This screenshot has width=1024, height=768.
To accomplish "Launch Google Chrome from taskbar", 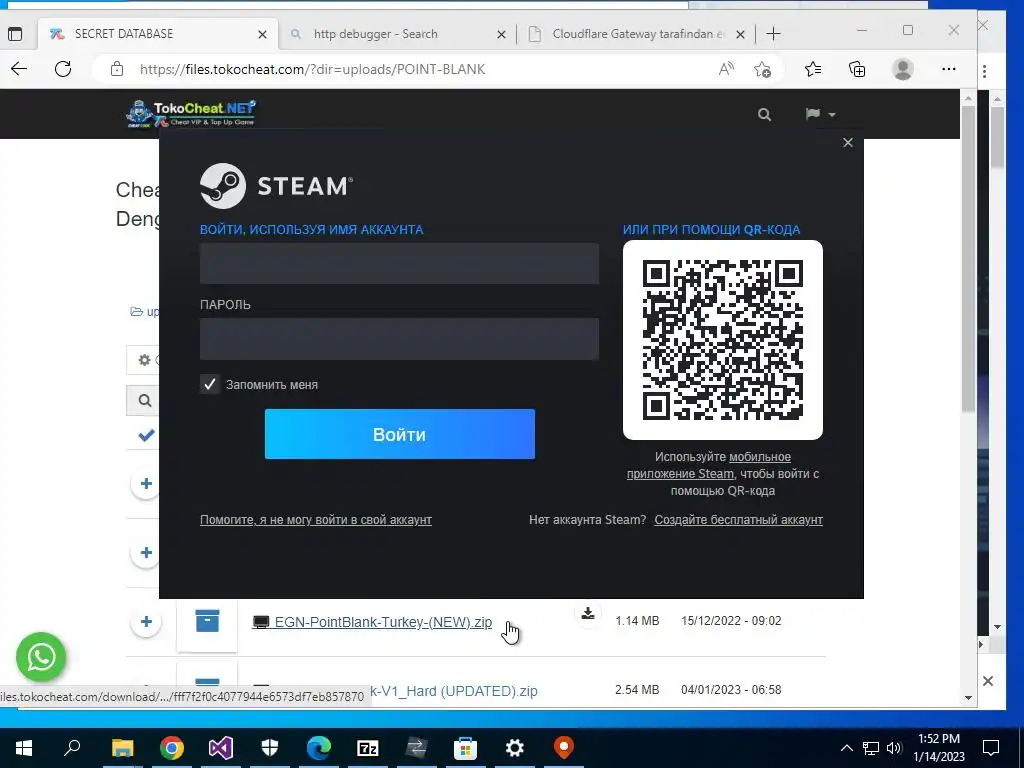I will pos(172,748).
